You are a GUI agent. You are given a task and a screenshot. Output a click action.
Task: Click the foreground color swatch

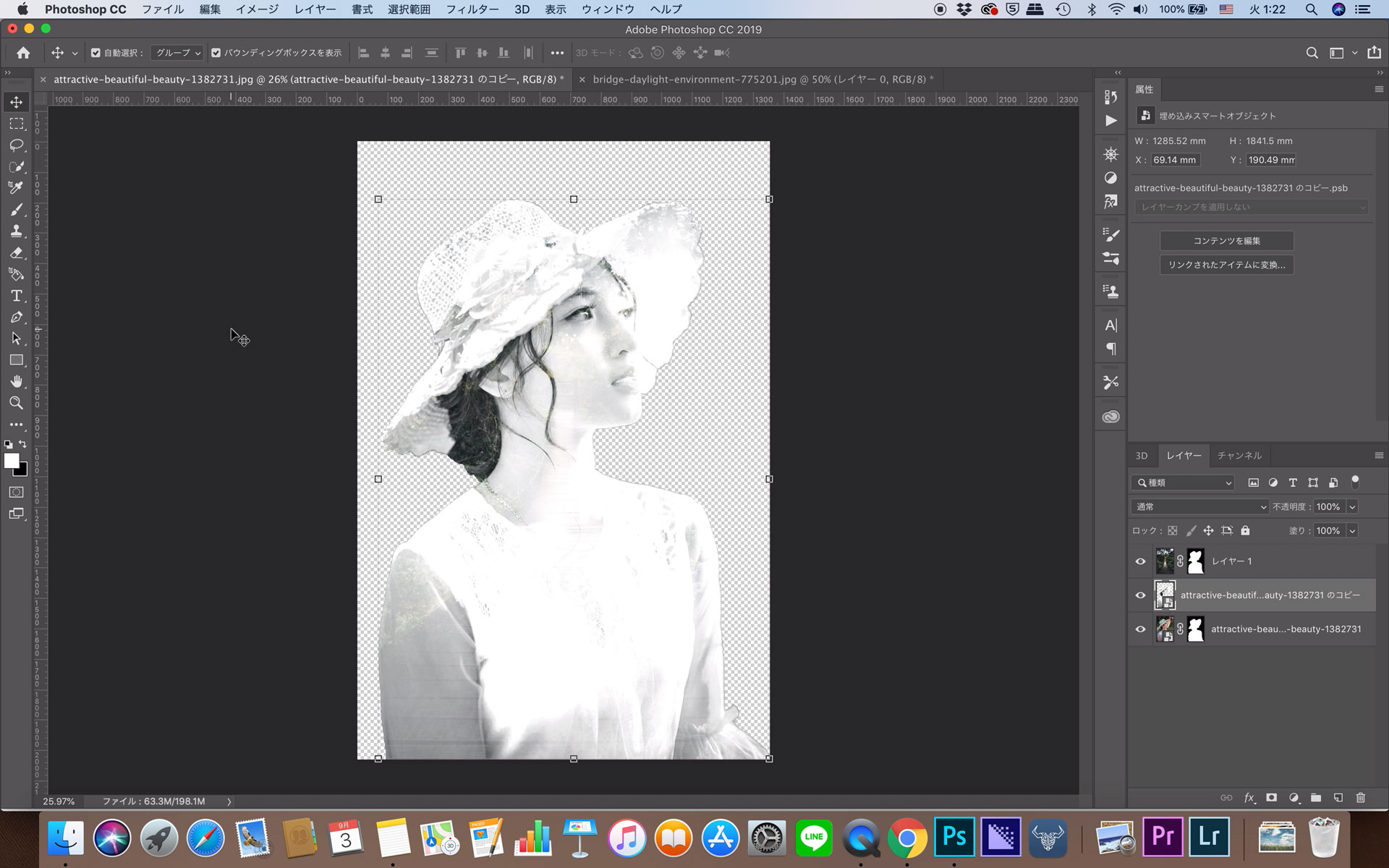pyautogui.click(x=12, y=461)
